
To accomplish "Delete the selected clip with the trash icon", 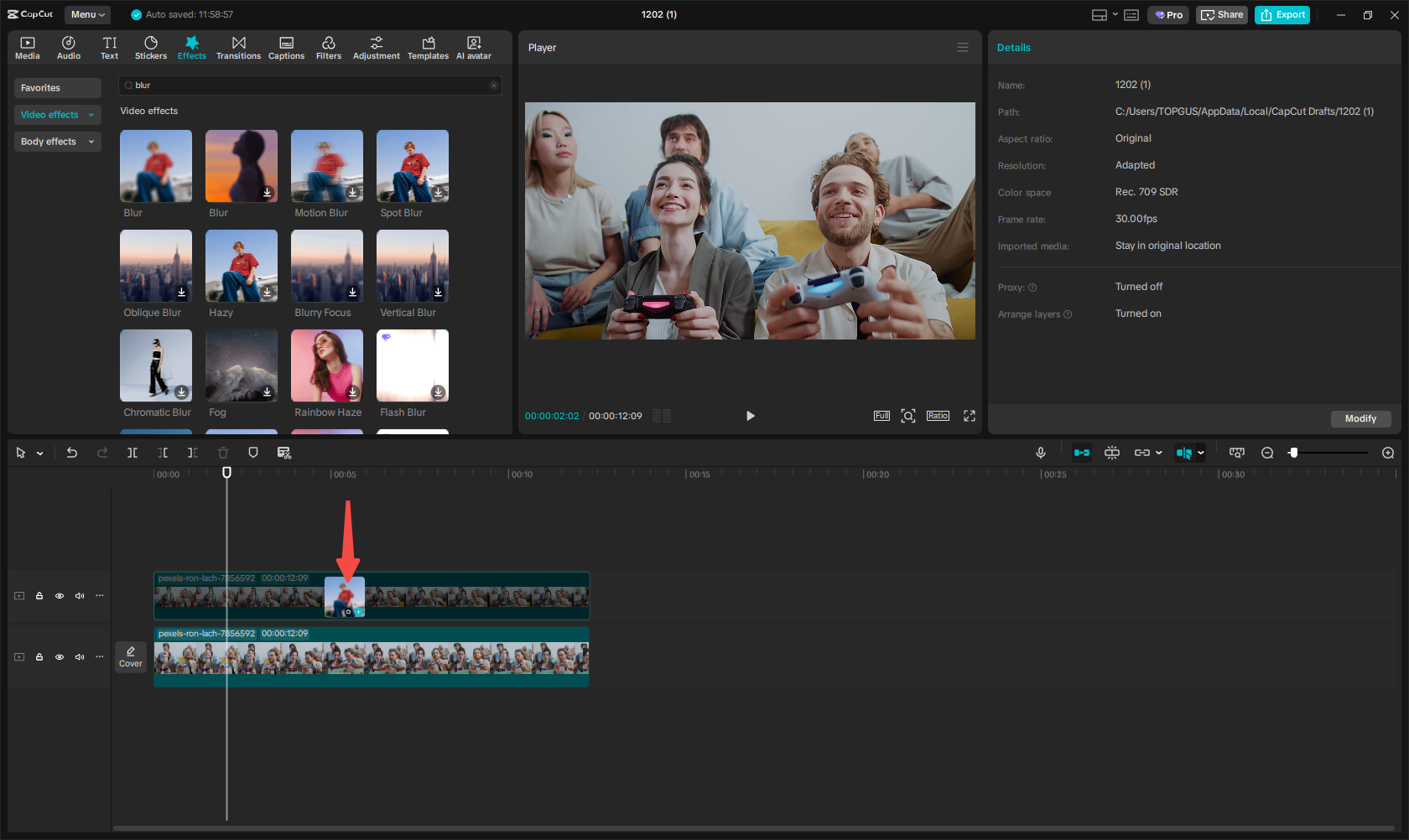I will (x=223, y=452).
